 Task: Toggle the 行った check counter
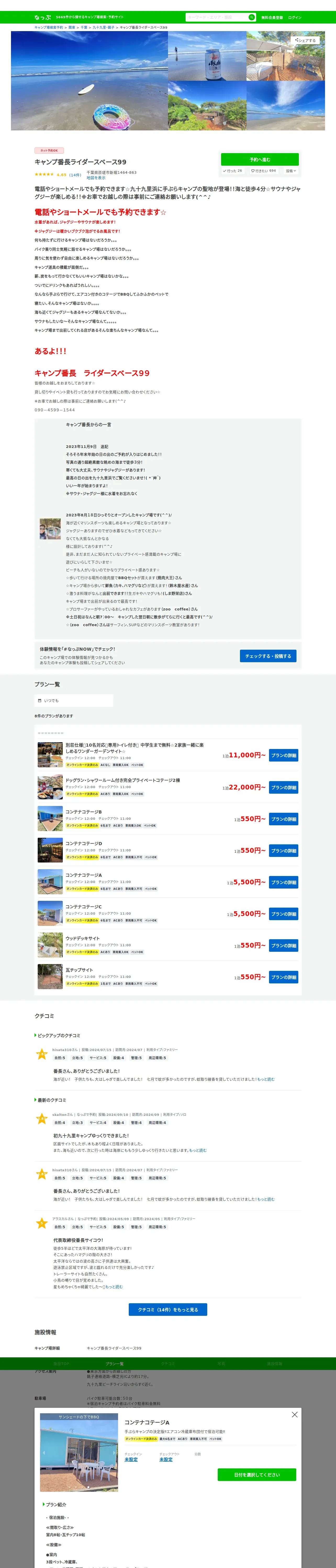click(232, 171)
